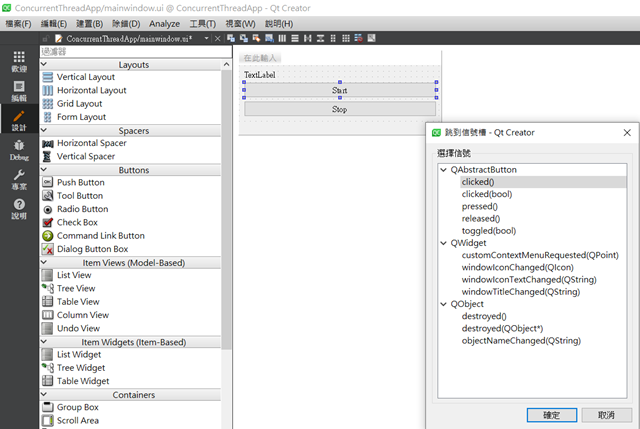Click the Edit Tab Order toolbar icon
Screen dimensions: 640x429
point(269,38)
